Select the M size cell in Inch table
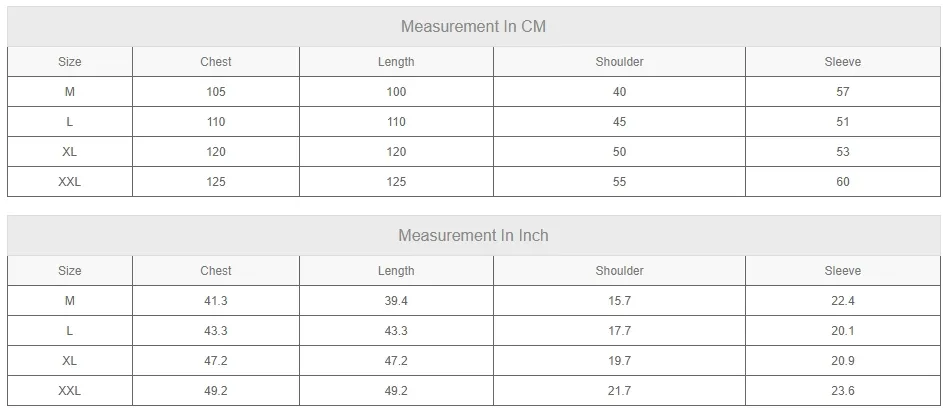Screen dimensions: 943x408 point(70,301)
